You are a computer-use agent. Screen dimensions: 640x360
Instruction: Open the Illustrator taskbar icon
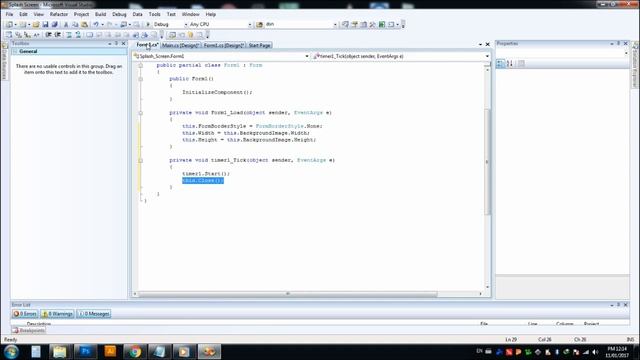pyautogui.click(x=110, y=351)
